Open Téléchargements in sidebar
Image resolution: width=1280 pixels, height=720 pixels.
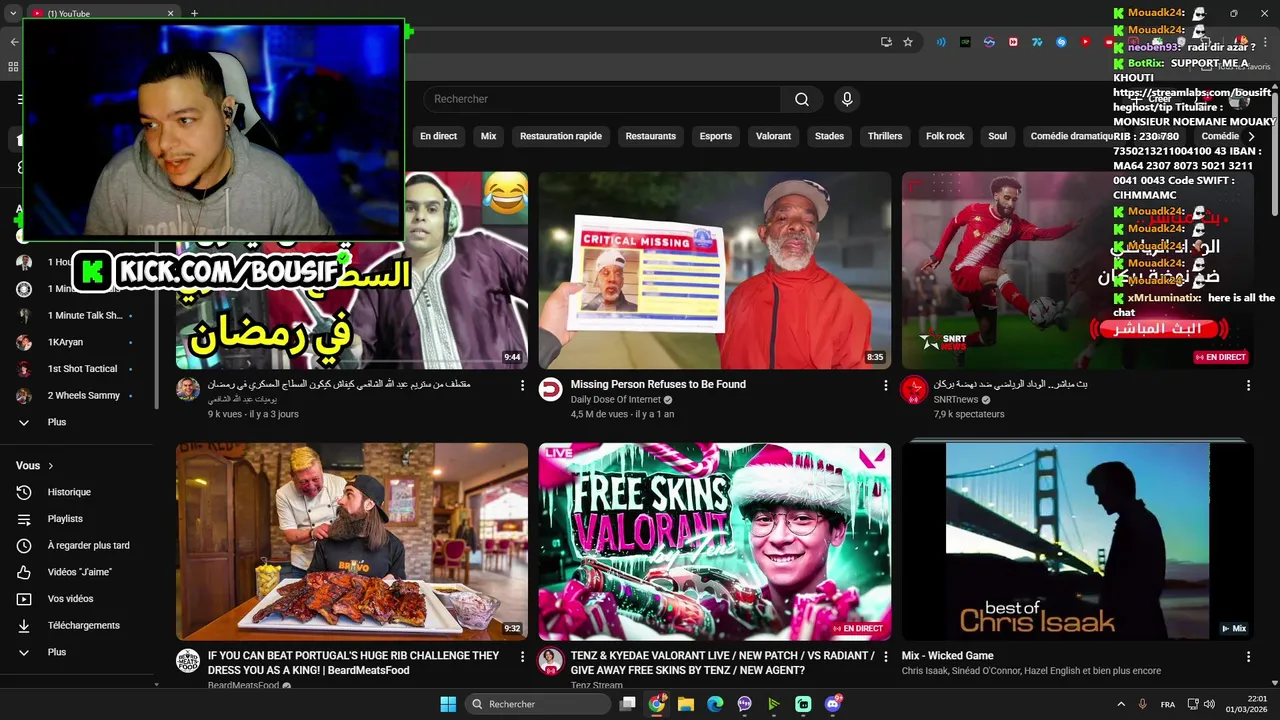point(82,625)
